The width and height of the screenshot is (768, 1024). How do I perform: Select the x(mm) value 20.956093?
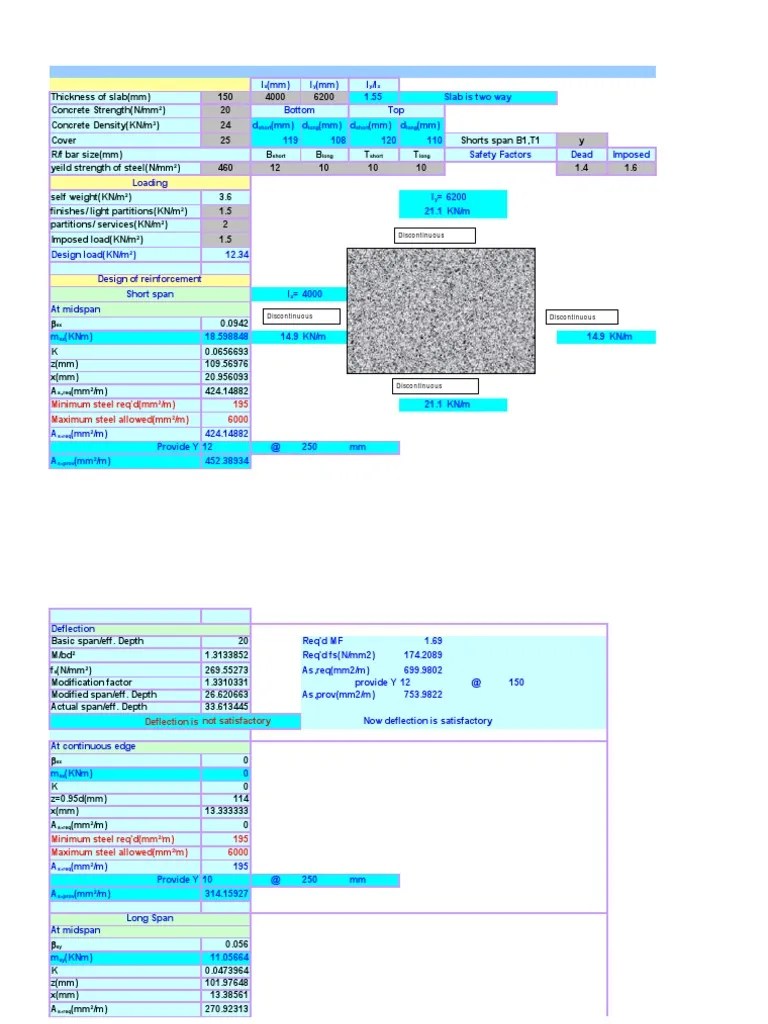pos(225,377)
